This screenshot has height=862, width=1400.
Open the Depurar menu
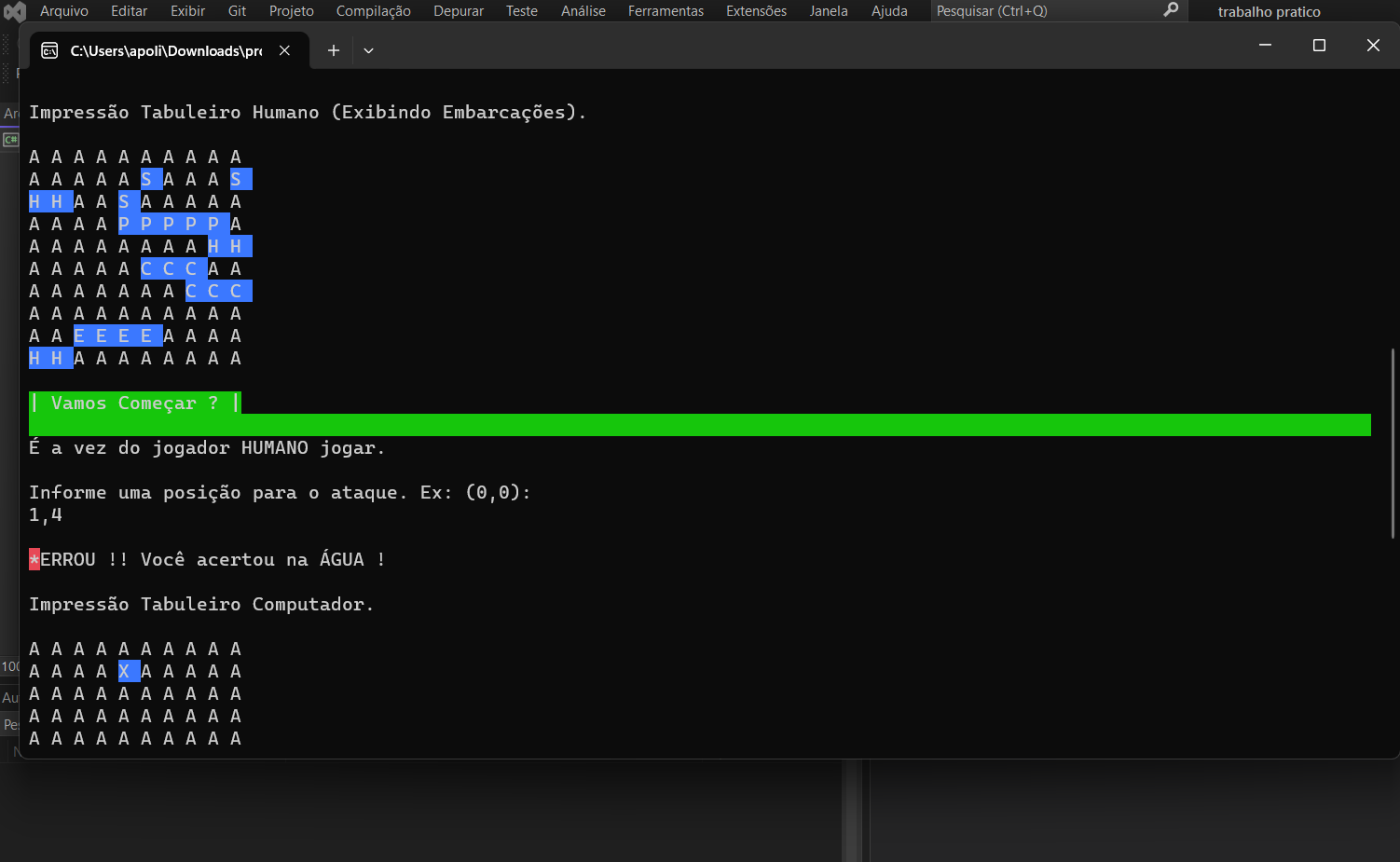pyautogui.click(x=459, y=11)
